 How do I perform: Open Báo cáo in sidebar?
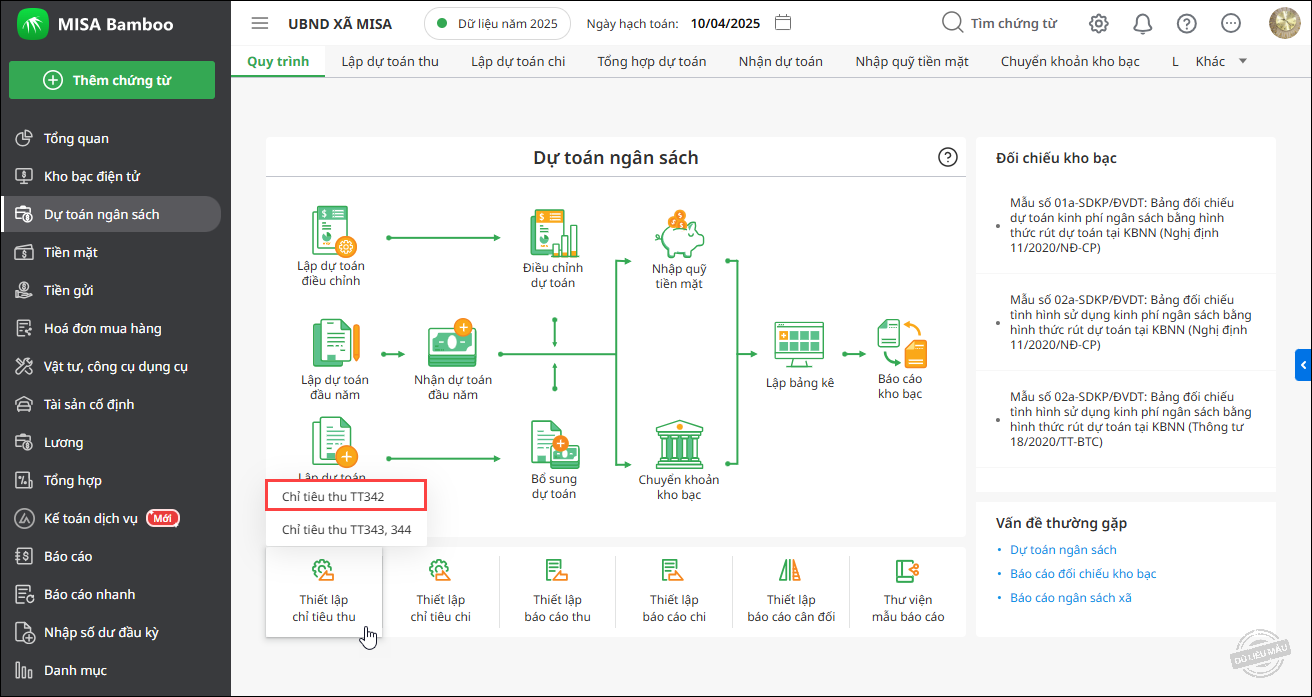pyautogui.click(x=112, y=556)
